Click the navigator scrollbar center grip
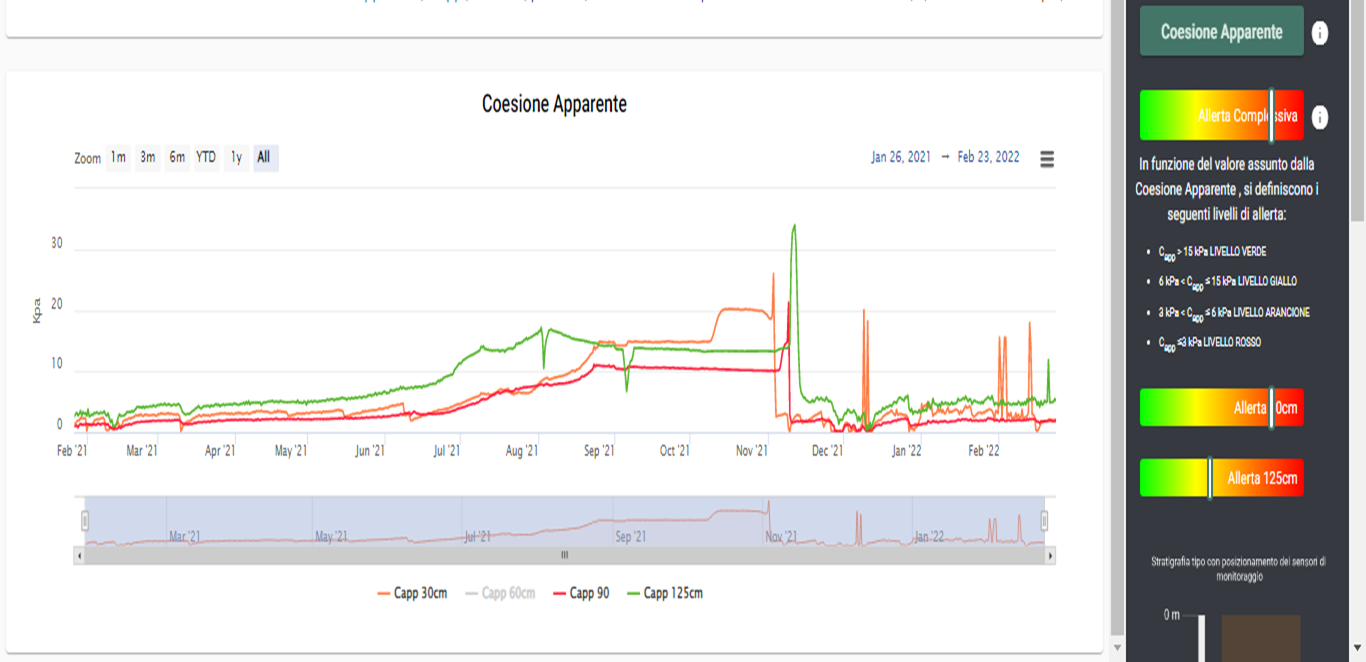The width and height of the screenshot is (1366, 662). click(x=564, y=555)
